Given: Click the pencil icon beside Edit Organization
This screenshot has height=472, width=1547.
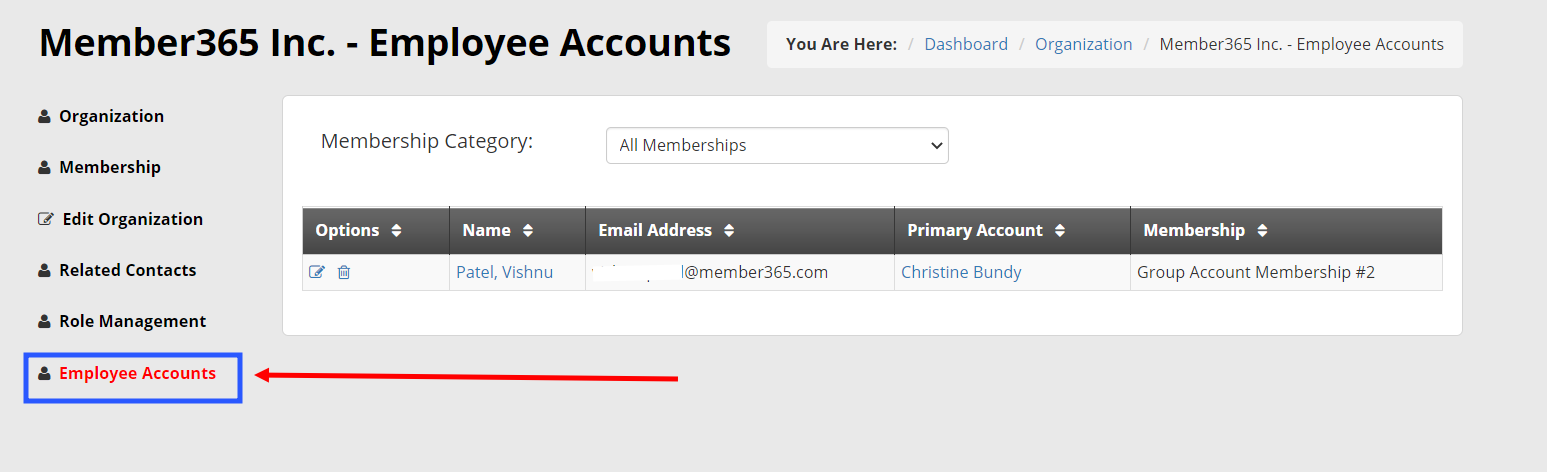Looking at the screenshot, I should pyautogui.click(x=45, y=219).
